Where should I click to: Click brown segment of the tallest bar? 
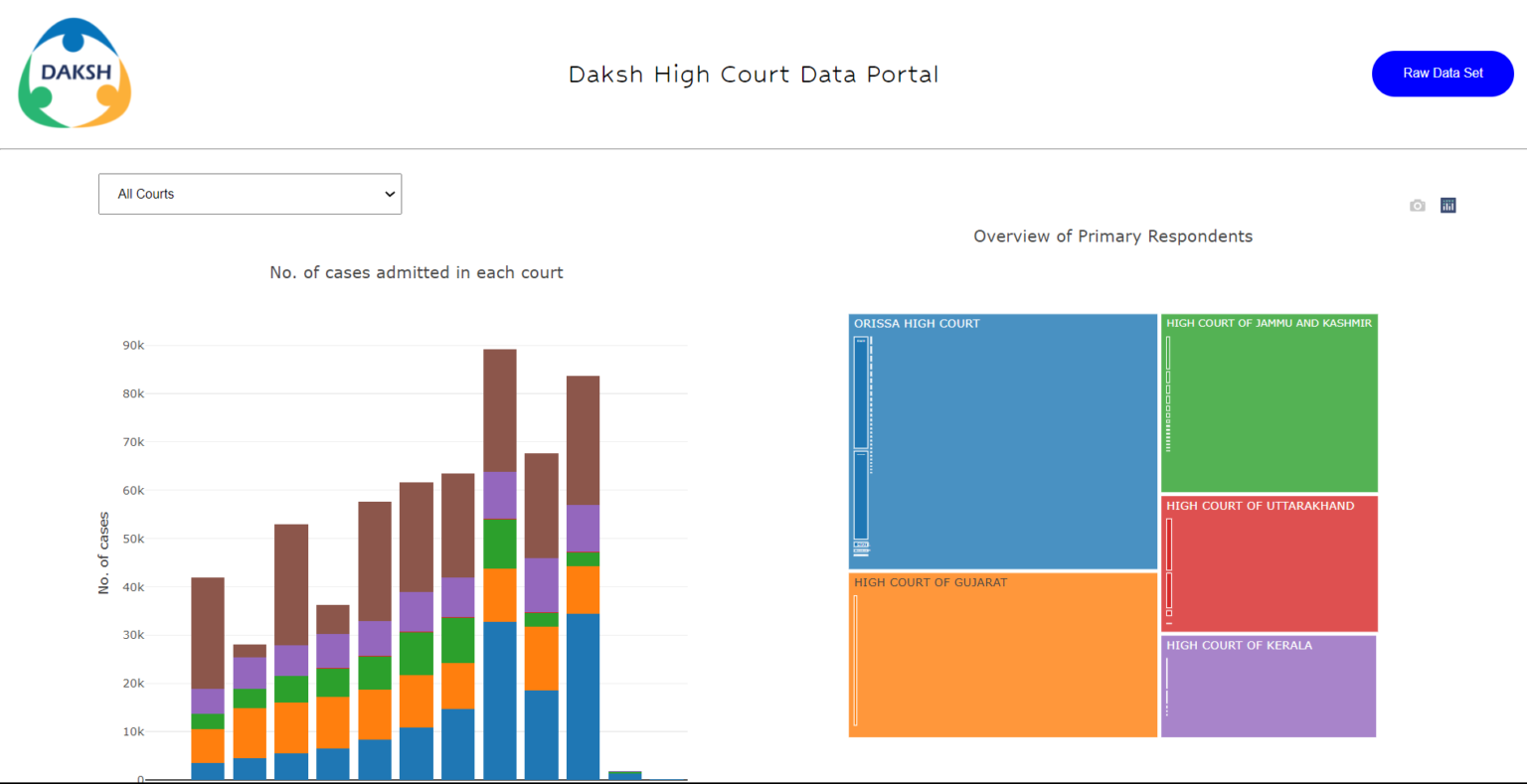[499, 410]
